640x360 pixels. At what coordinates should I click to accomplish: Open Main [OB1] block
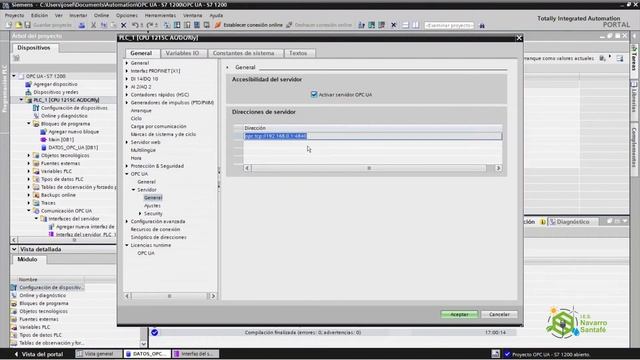pos(61,139)
